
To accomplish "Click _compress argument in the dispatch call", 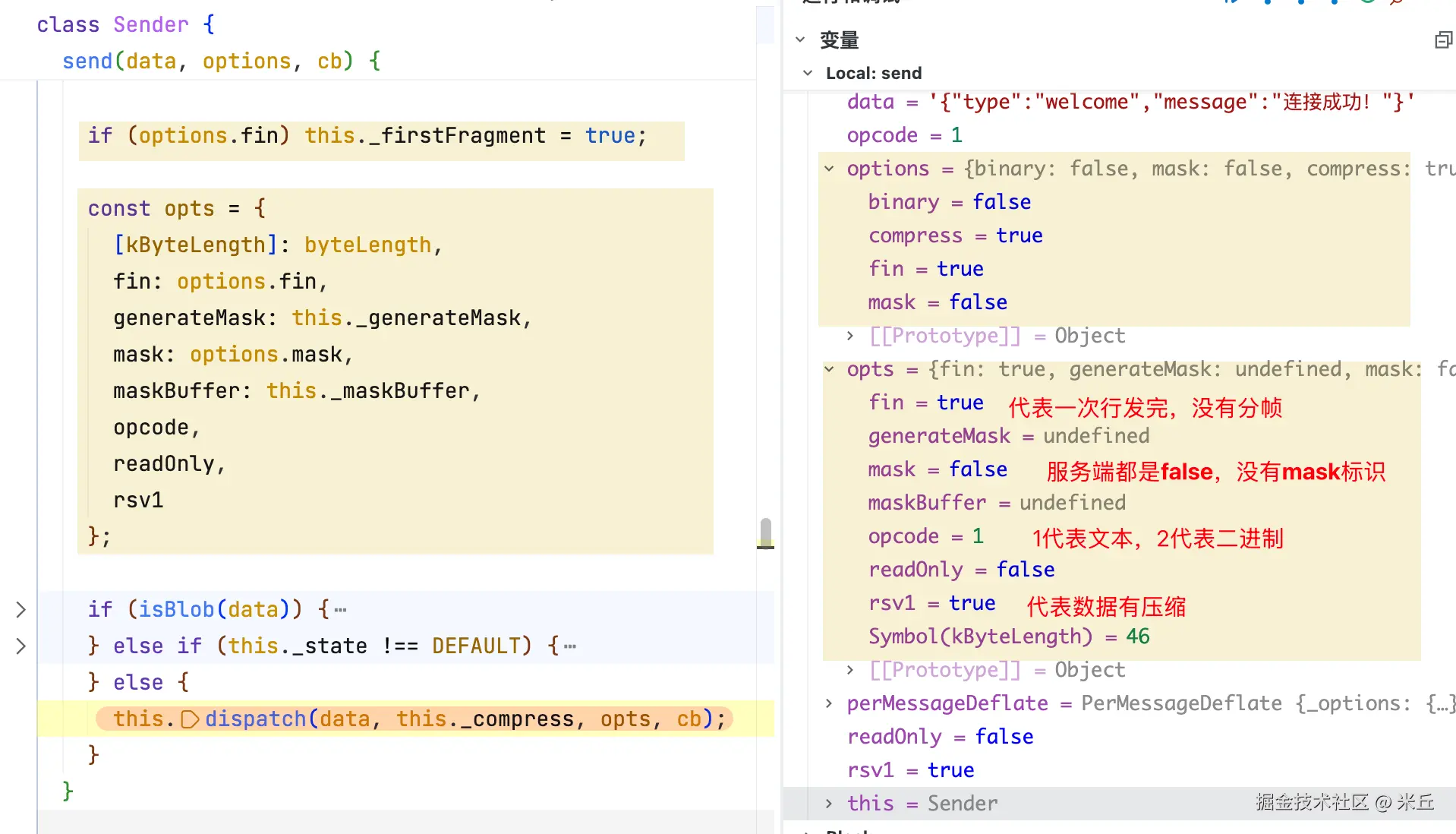I will tap(517, 719).
